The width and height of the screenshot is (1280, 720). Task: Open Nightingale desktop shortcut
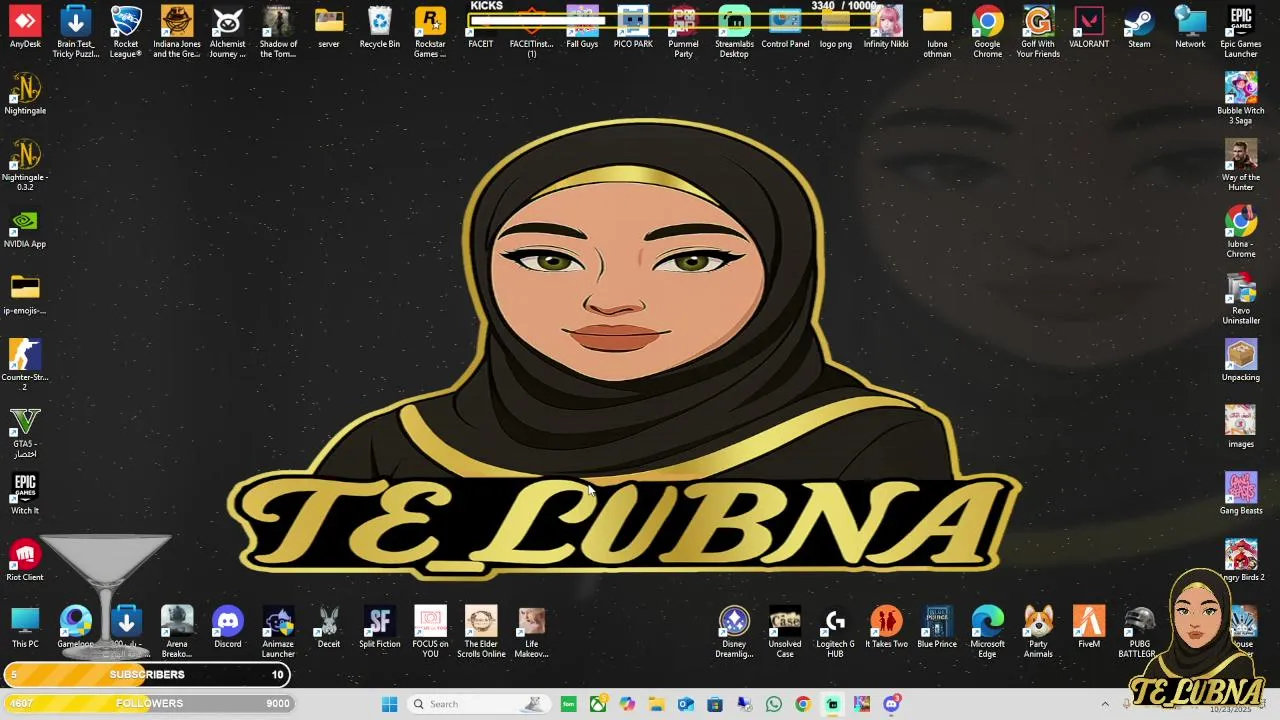click(x=25, y=95)
